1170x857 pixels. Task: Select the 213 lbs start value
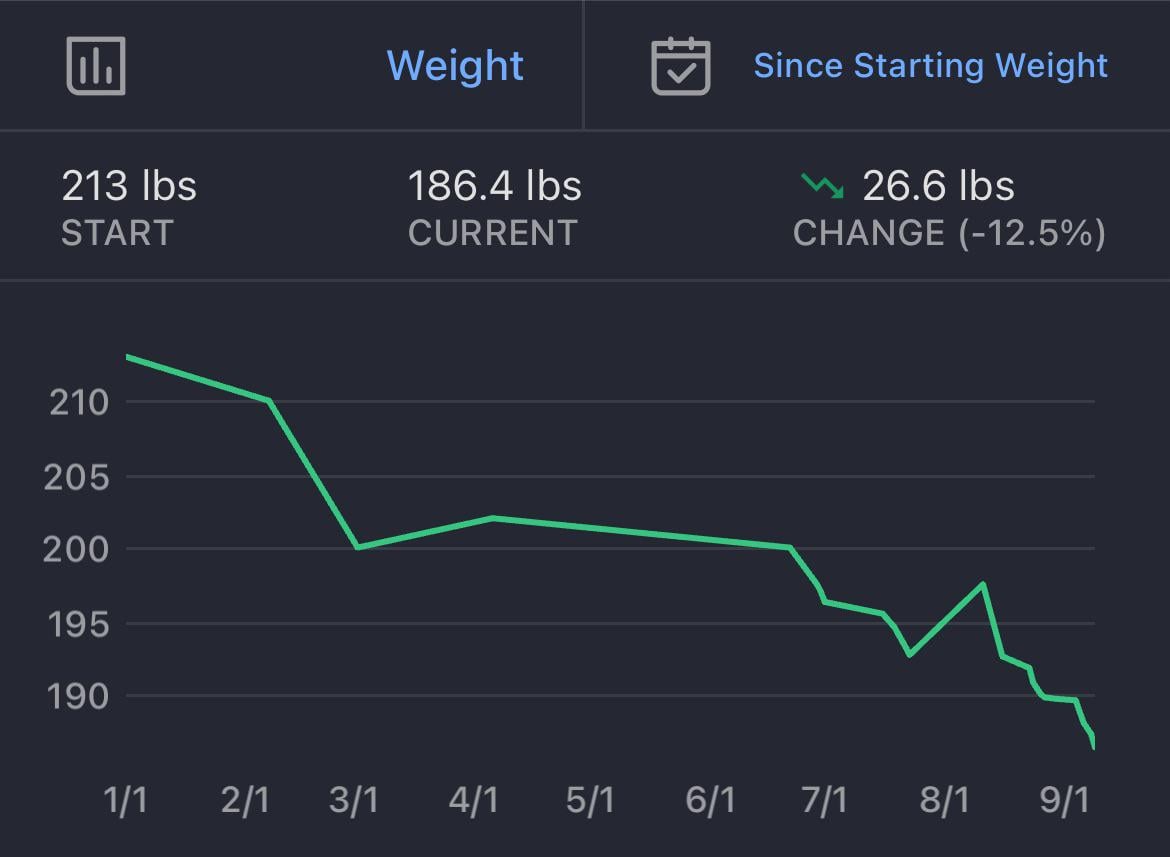coord(129,186)
